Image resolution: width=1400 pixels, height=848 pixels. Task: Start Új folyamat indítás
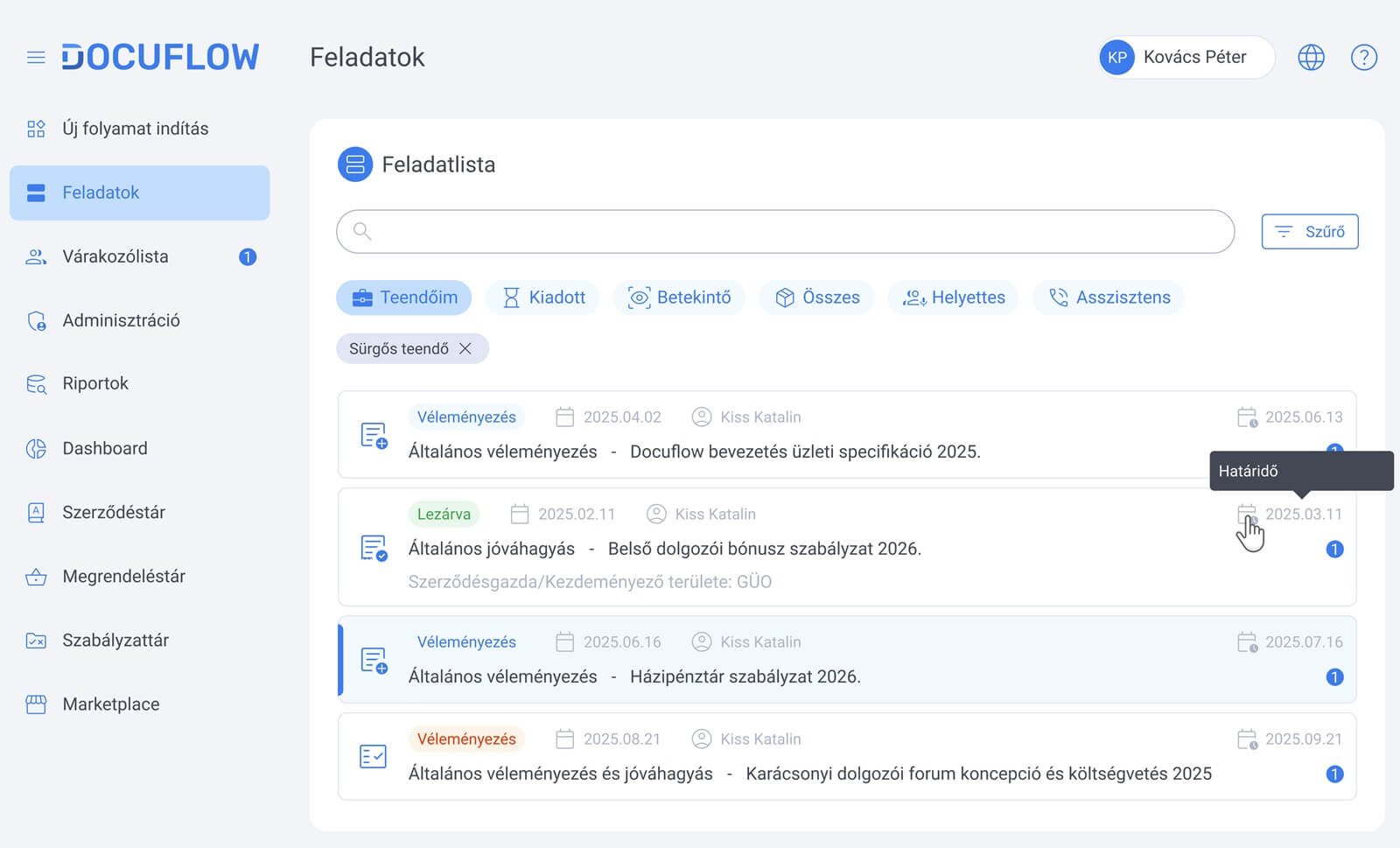tap(135, 129)
